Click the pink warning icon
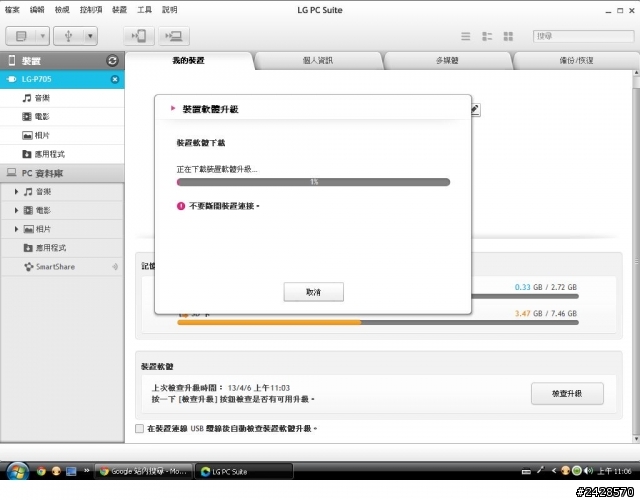The height and width of the screenshot is (500, 640). [181, 206]
